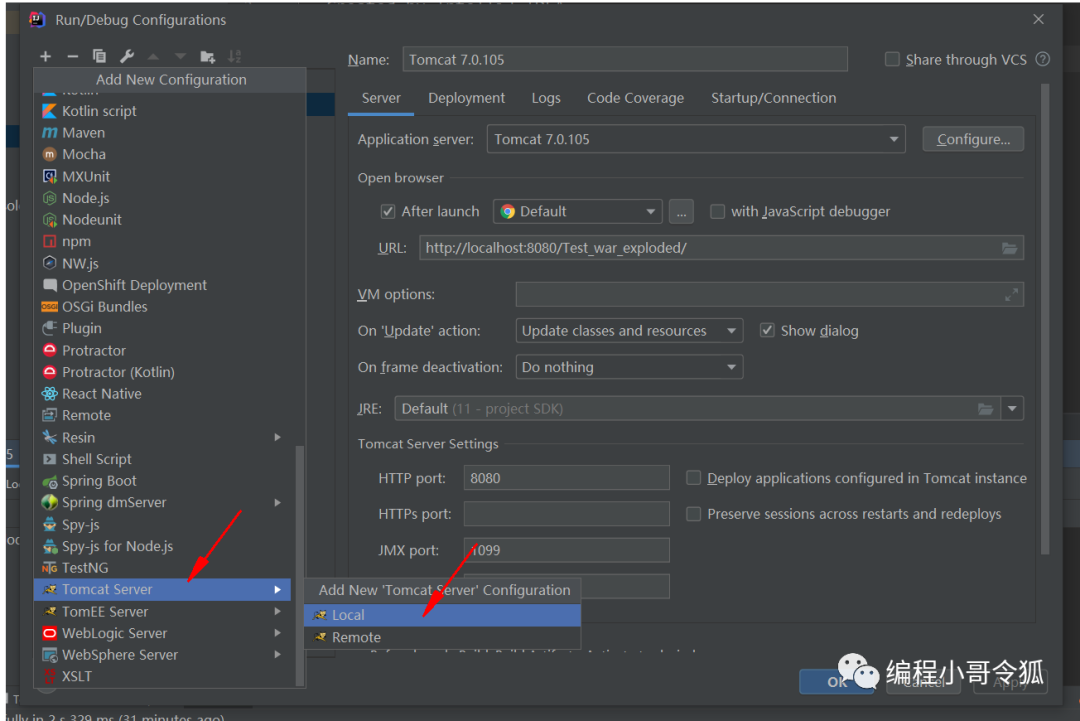Open the Startup/Connection tab

click(x=773, y=98)
